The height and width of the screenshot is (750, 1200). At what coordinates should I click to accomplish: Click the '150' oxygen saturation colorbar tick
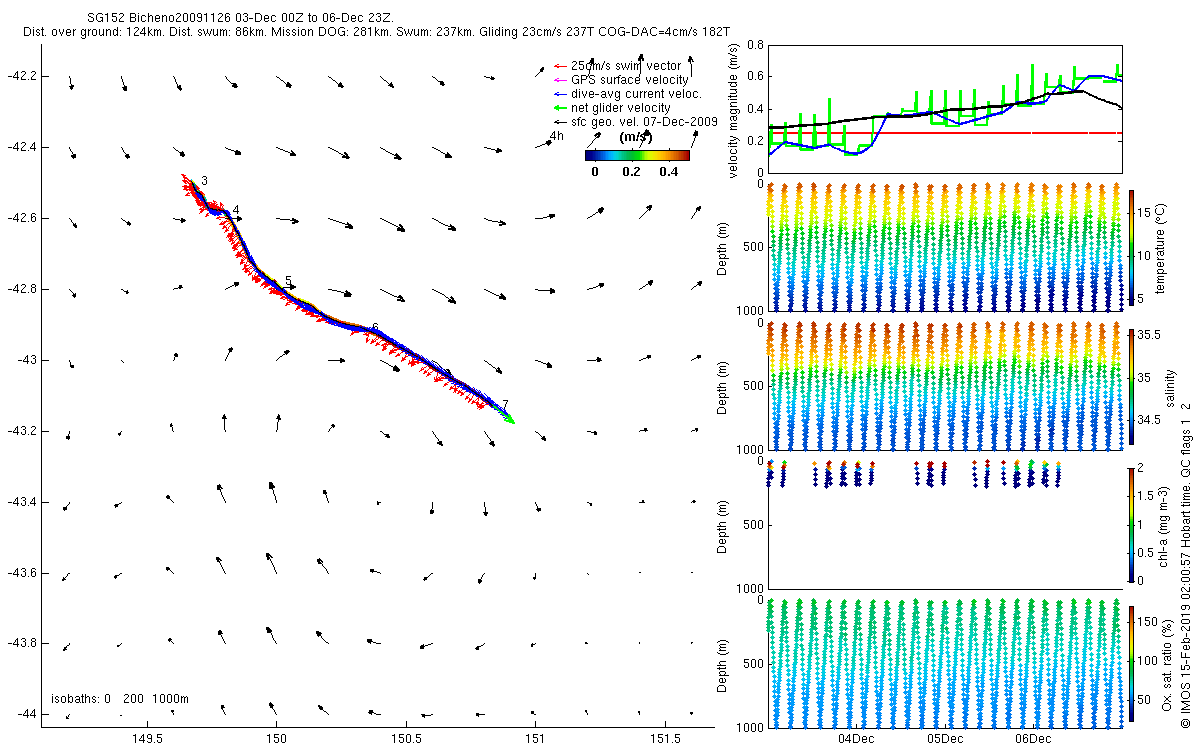[x=1149, y=623]
